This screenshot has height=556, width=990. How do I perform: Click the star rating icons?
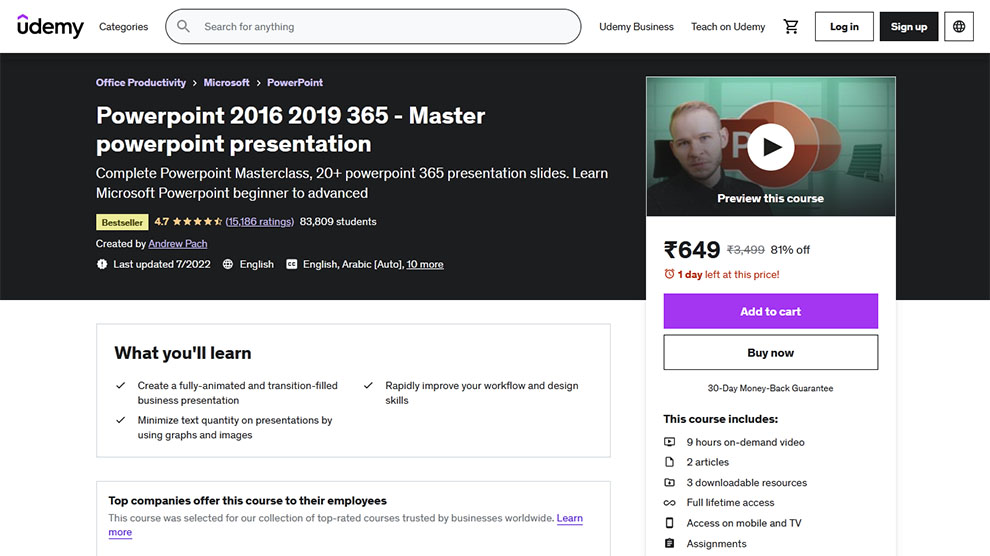click(197, 222)
